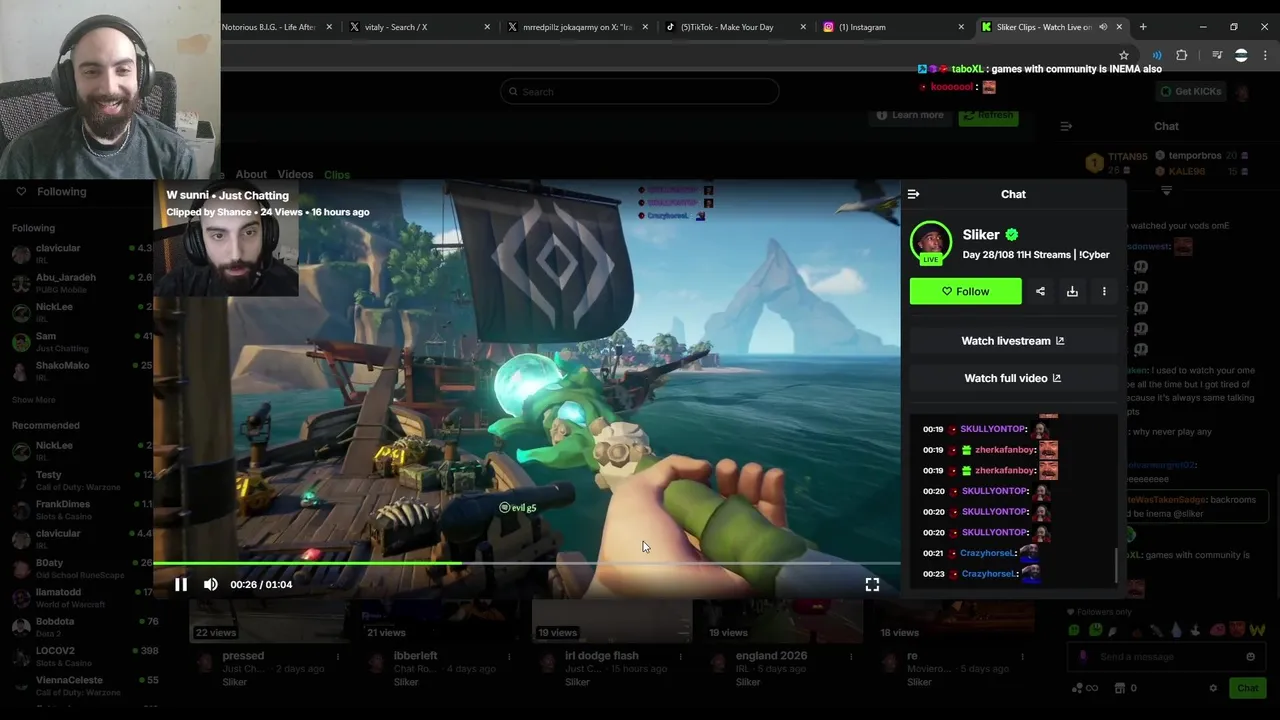
Task: Share the clip via the share icon
Action: coord(1040,291)
